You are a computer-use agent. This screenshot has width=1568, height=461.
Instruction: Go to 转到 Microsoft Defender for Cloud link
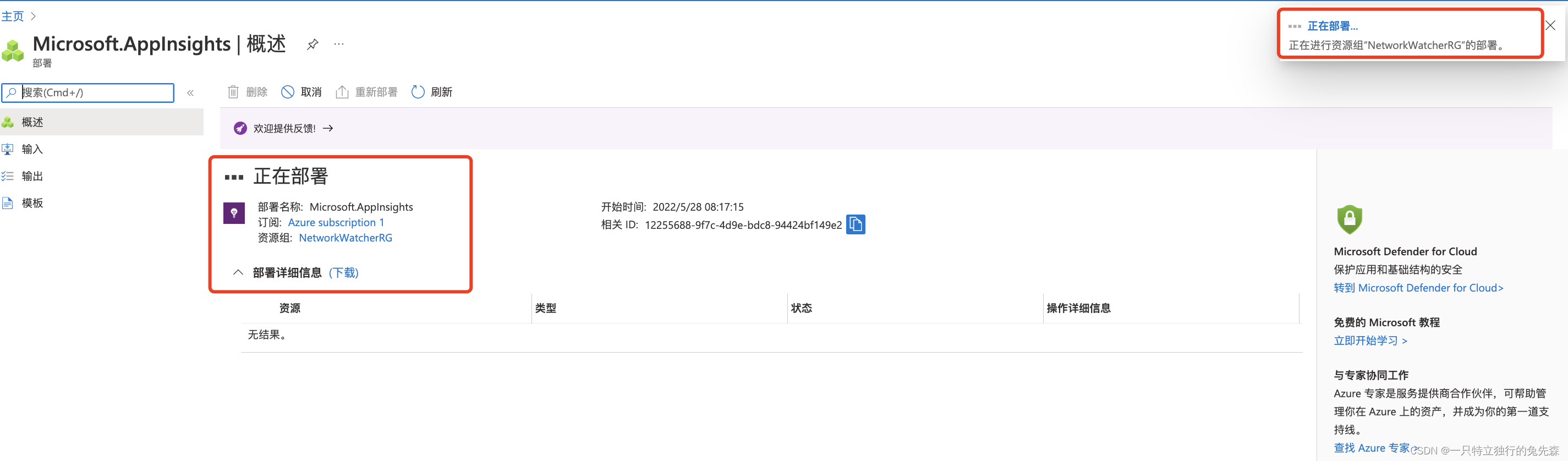click(1418, 288)
